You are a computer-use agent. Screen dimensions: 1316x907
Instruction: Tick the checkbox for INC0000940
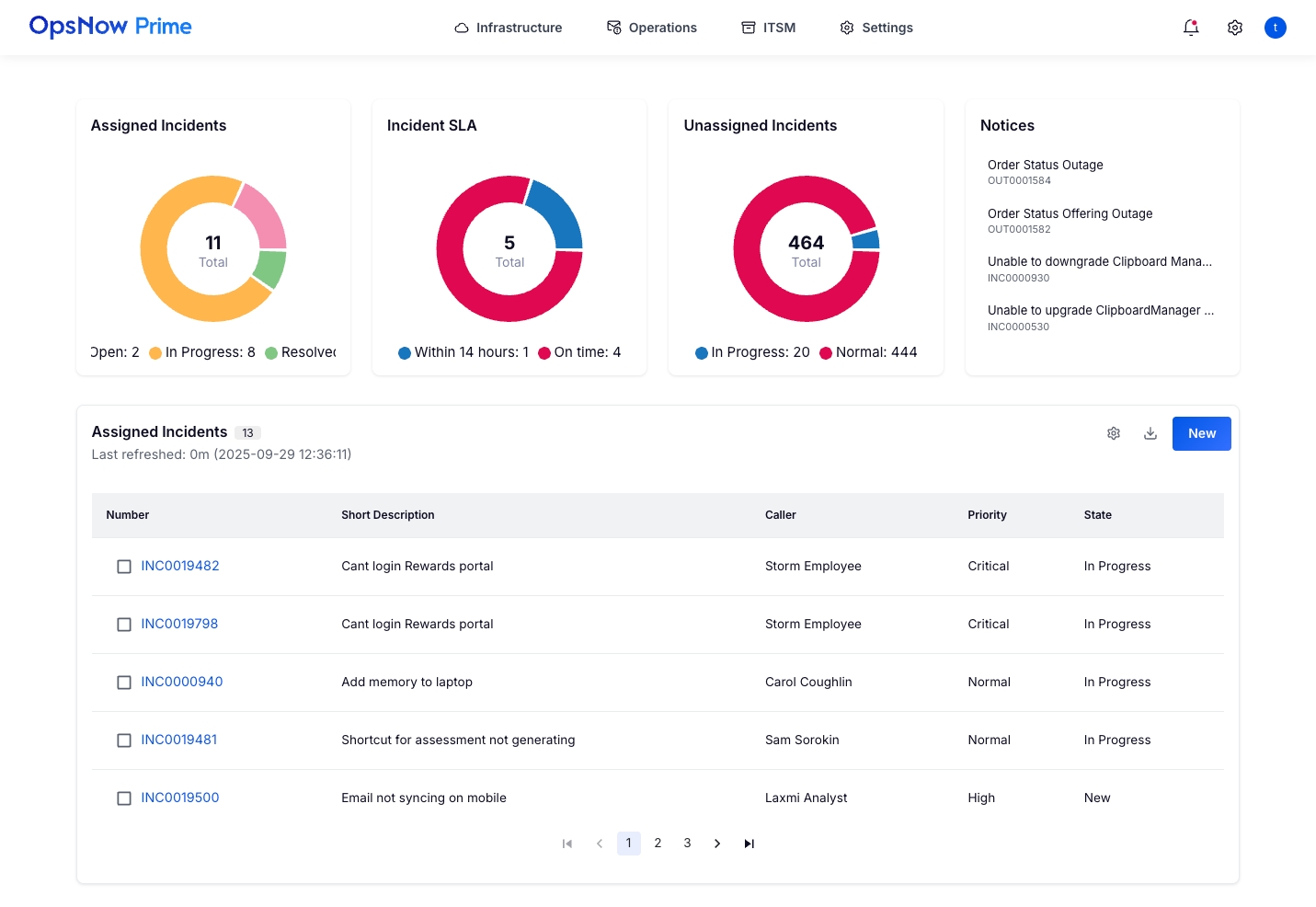(x=124, y=683)
